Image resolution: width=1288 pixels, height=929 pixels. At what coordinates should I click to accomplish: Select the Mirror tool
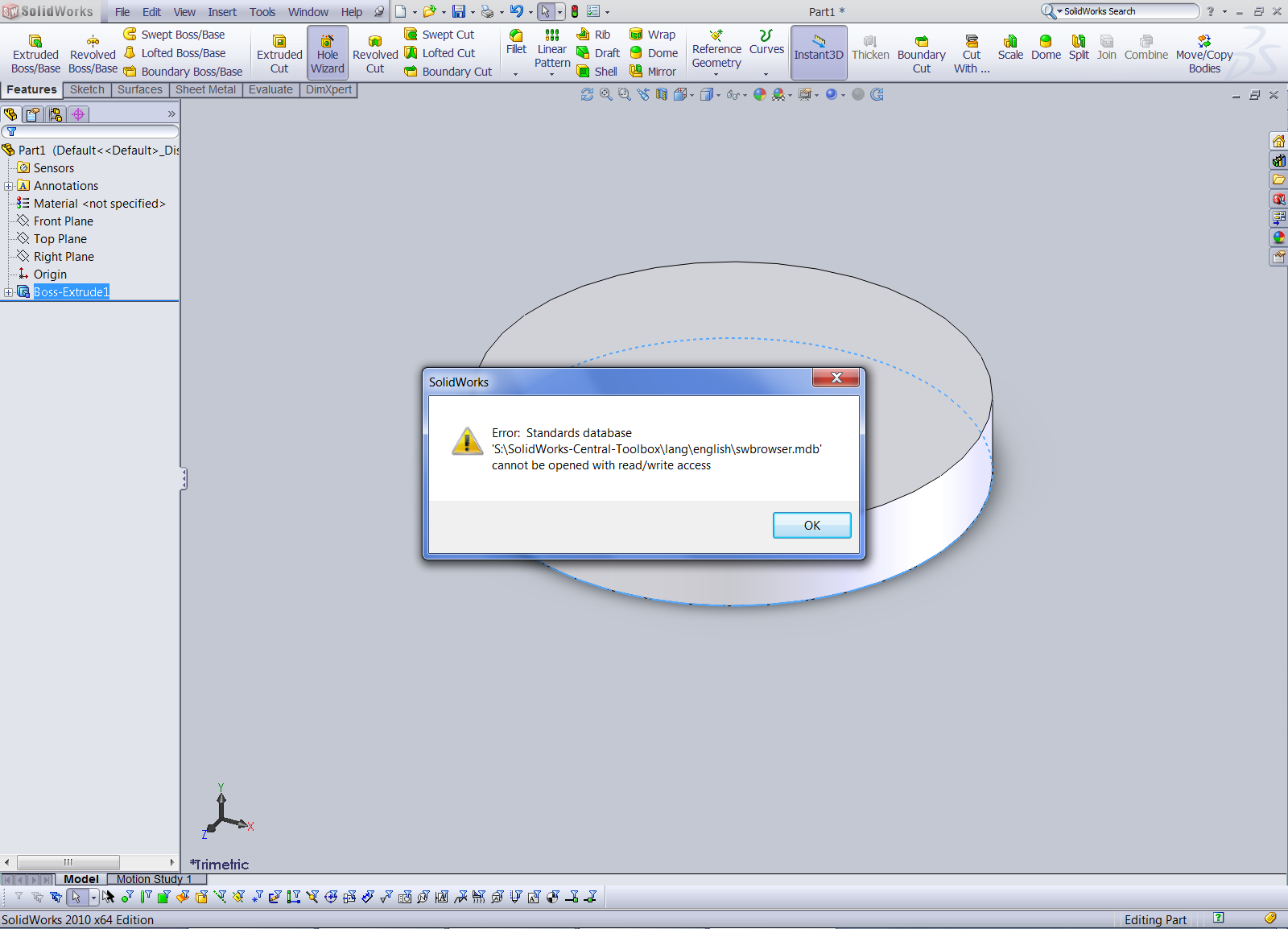click(653, 72)
